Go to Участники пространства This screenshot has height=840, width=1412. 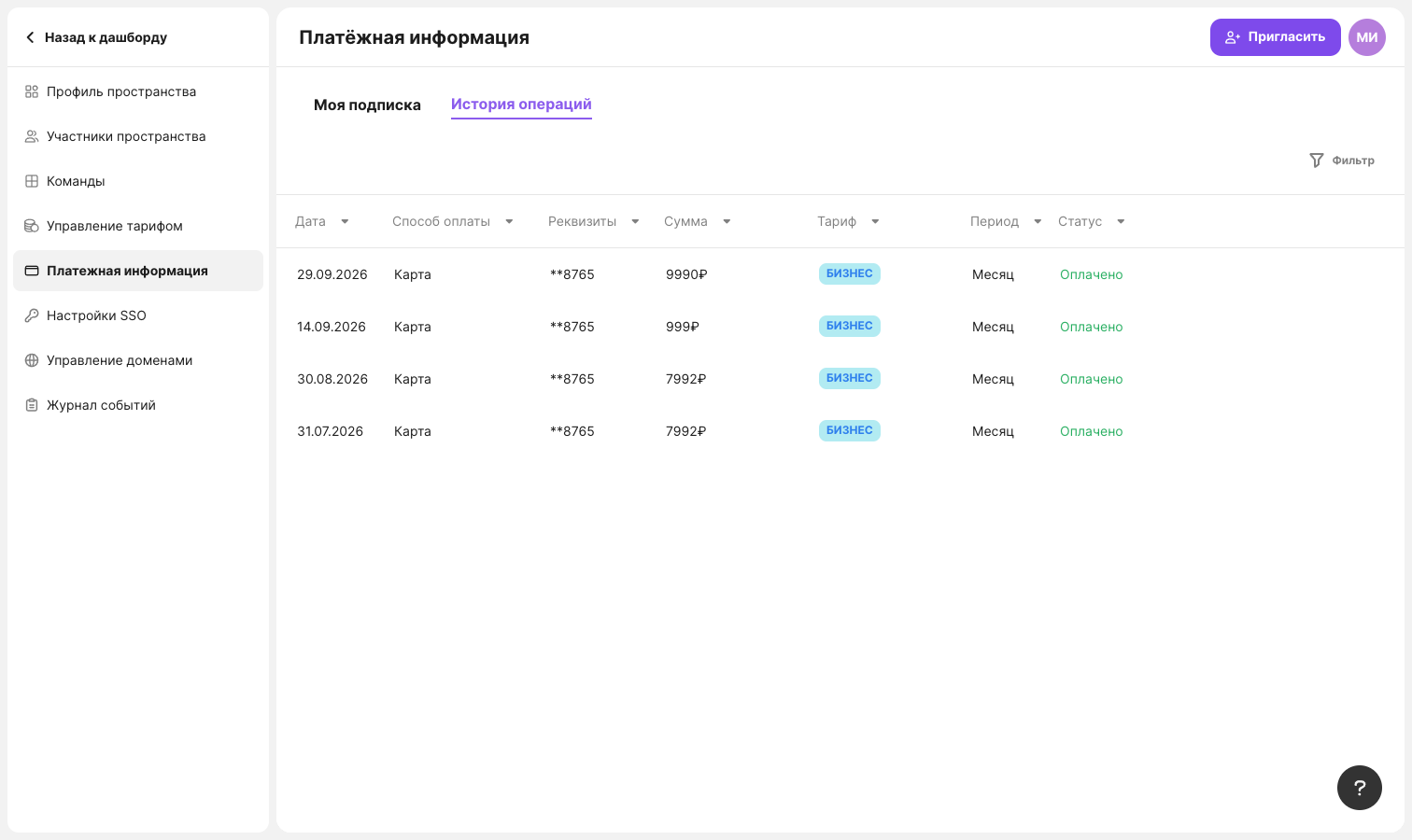tap(138, 136)
